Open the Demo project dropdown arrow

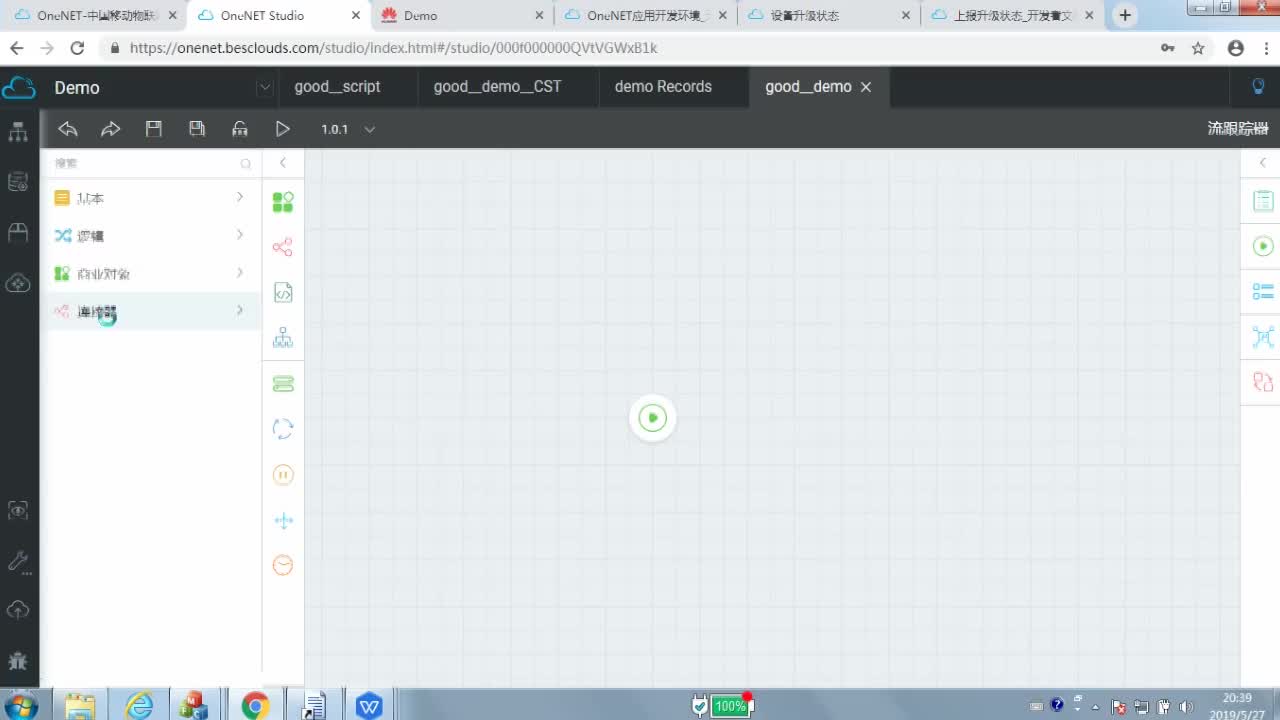click(x=264, y=87)
